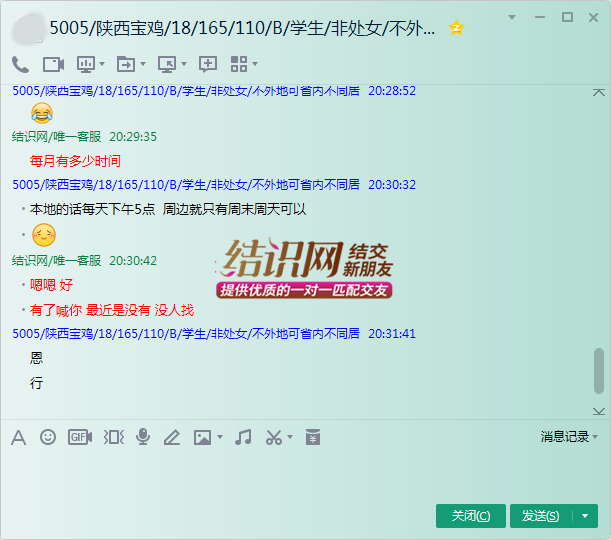Click the 关闭(C) button
The height and width of the screenshot is (540, 611).
(x=471, y=516)
